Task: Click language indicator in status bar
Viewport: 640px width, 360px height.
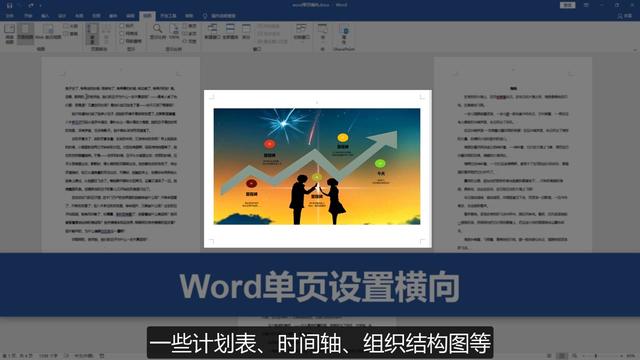Action: [83, 356]
